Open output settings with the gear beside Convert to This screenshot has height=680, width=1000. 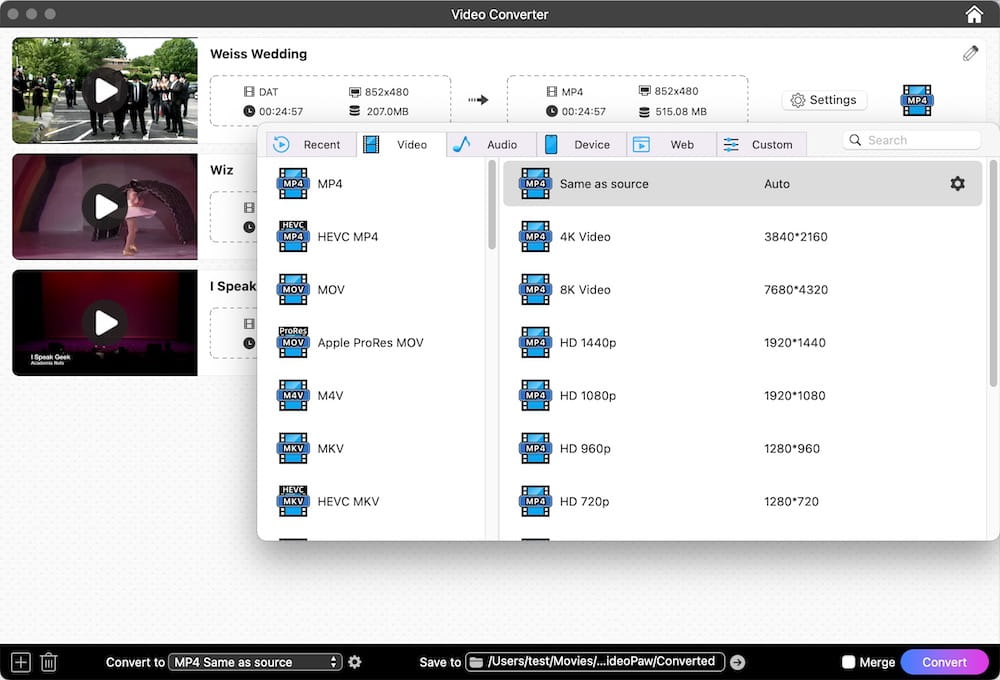coord(355,661)
